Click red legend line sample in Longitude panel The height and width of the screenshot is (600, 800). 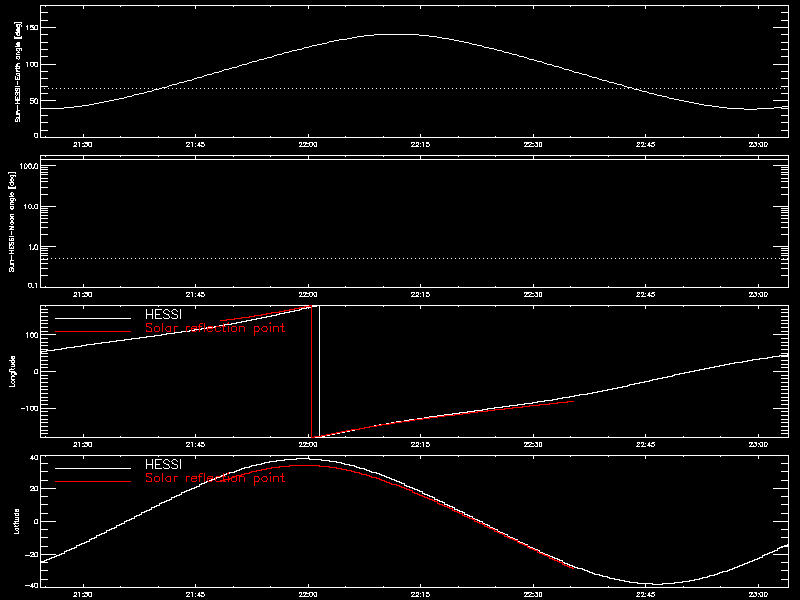pos(93,332)
